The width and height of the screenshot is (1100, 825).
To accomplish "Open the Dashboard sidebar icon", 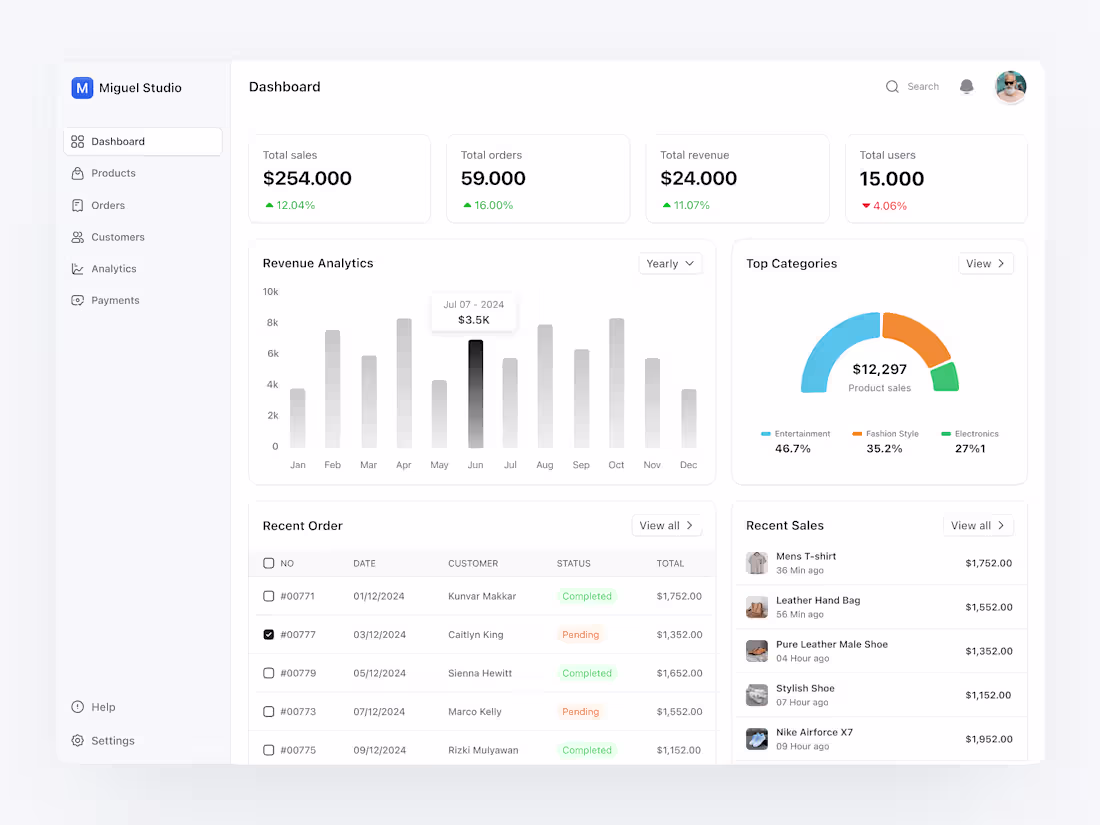I will pyautogui.click(x=78, y=141).
